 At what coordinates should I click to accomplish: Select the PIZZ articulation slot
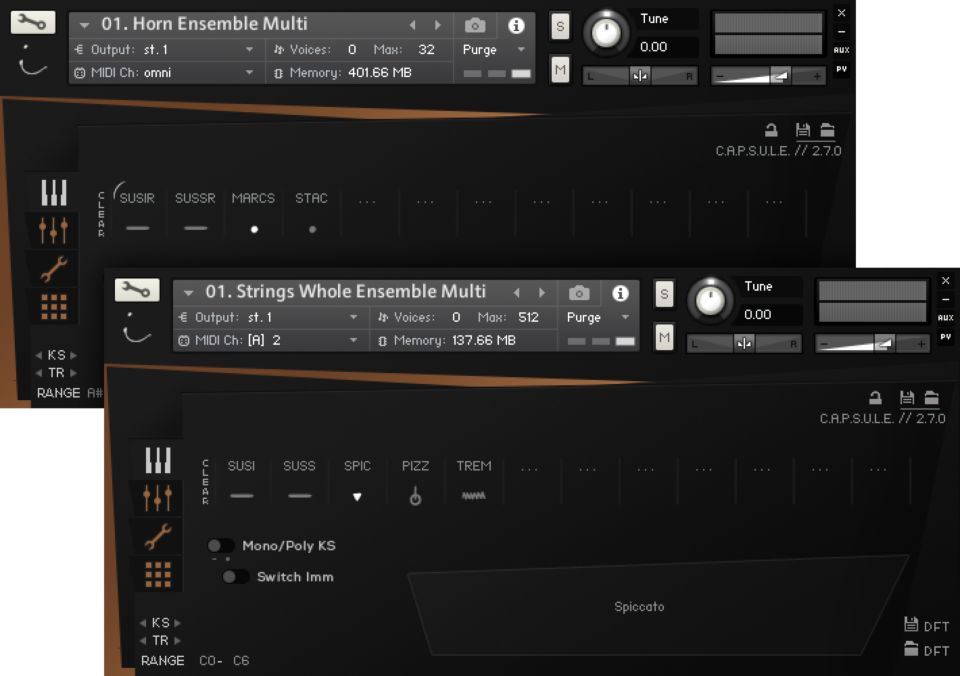pyautogui.click(x=415, y=482)
